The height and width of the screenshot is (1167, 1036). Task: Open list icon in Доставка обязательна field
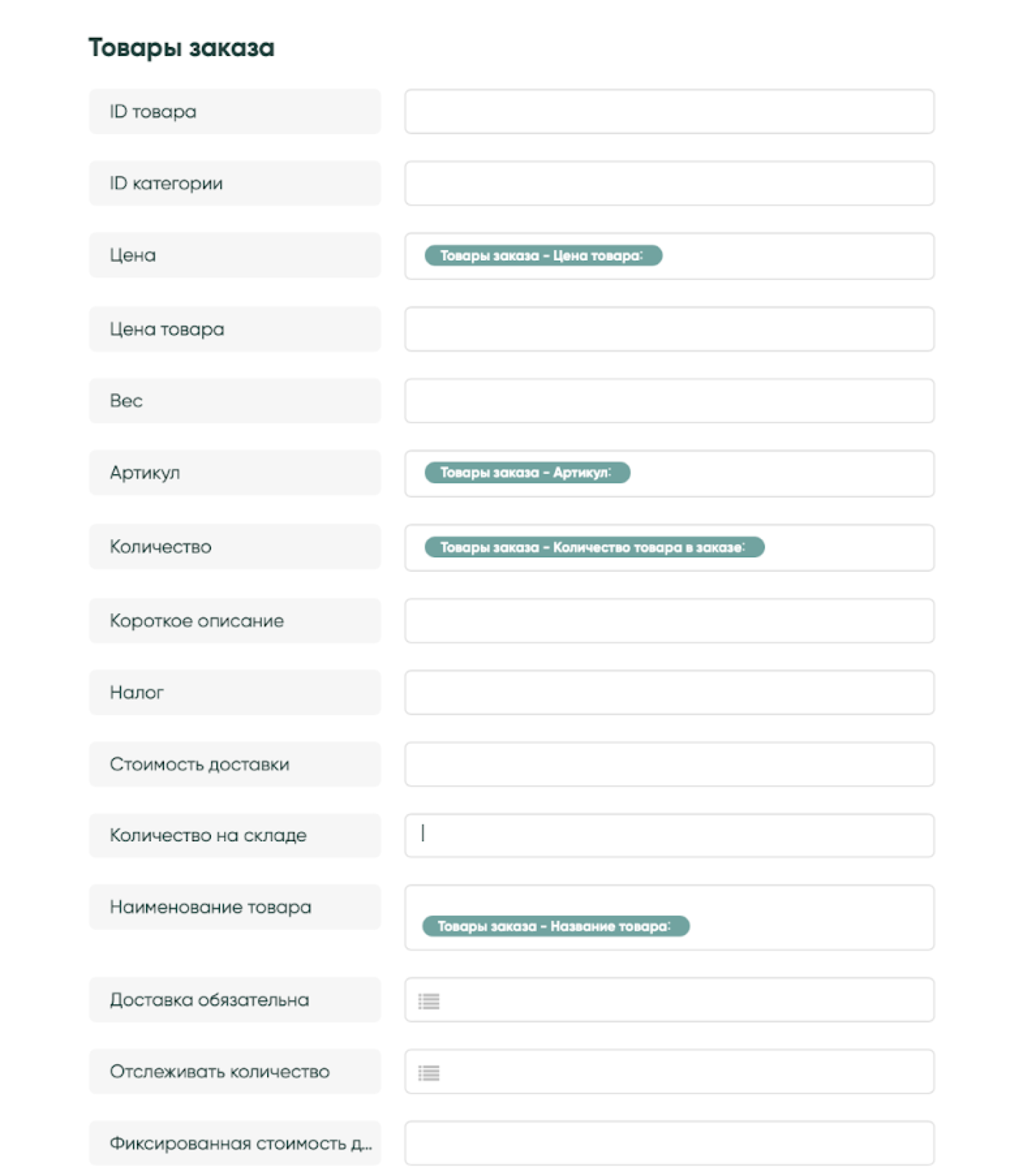click(428, 1001)
